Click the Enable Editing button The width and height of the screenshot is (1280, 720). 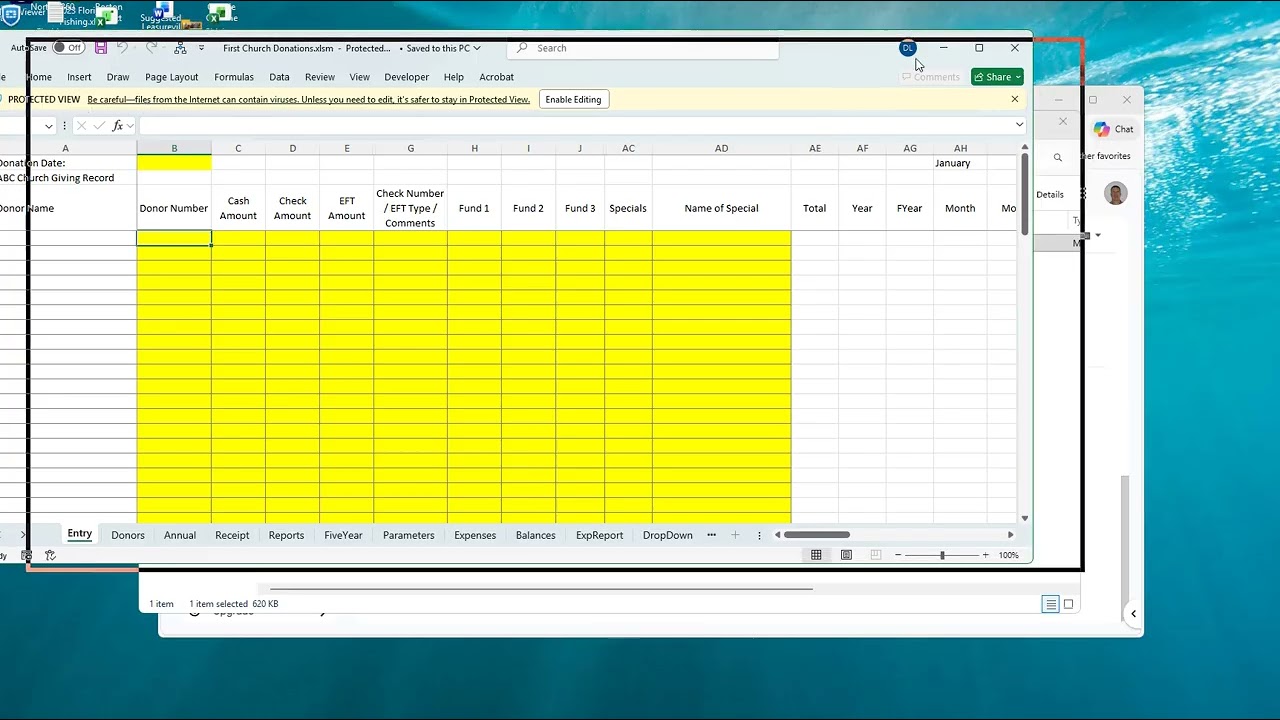pyautogui.click(x=573, y=99)
